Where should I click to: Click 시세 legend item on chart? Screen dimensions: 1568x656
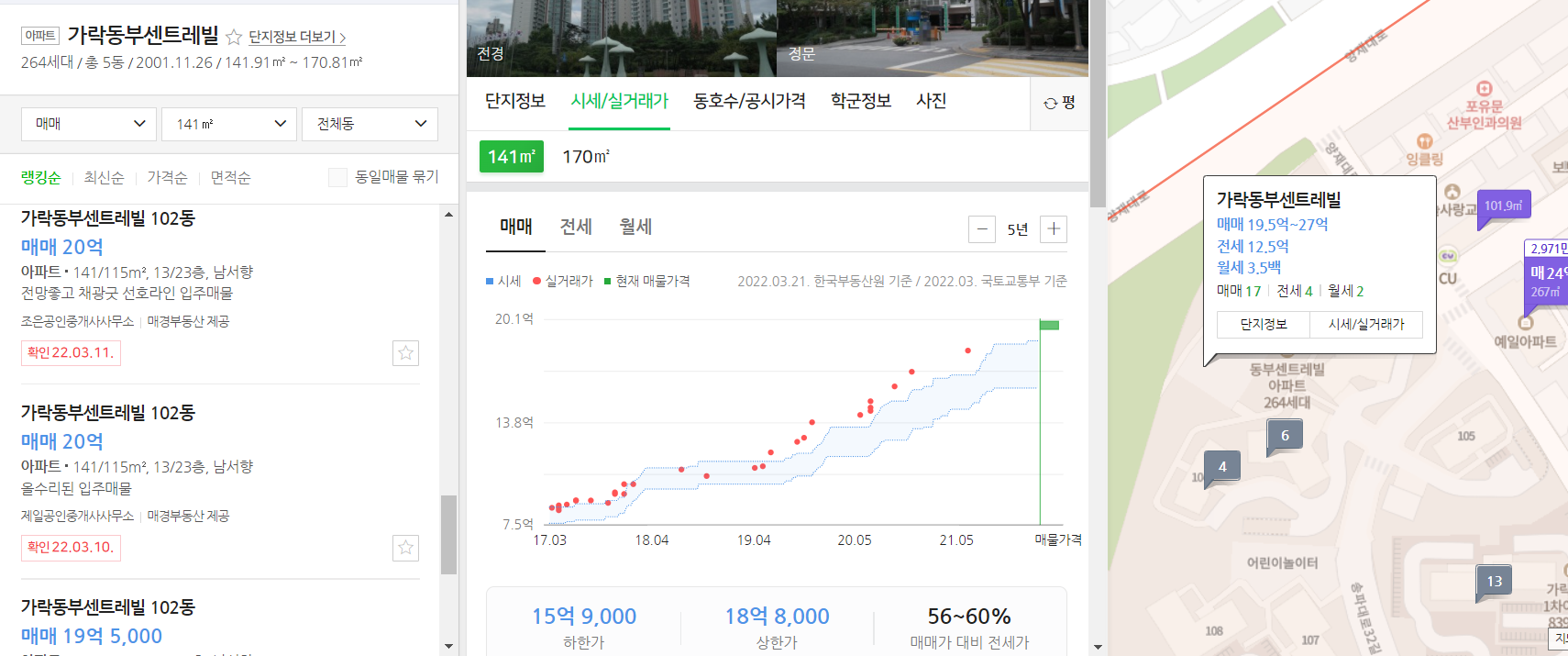(x=503, y=282)
